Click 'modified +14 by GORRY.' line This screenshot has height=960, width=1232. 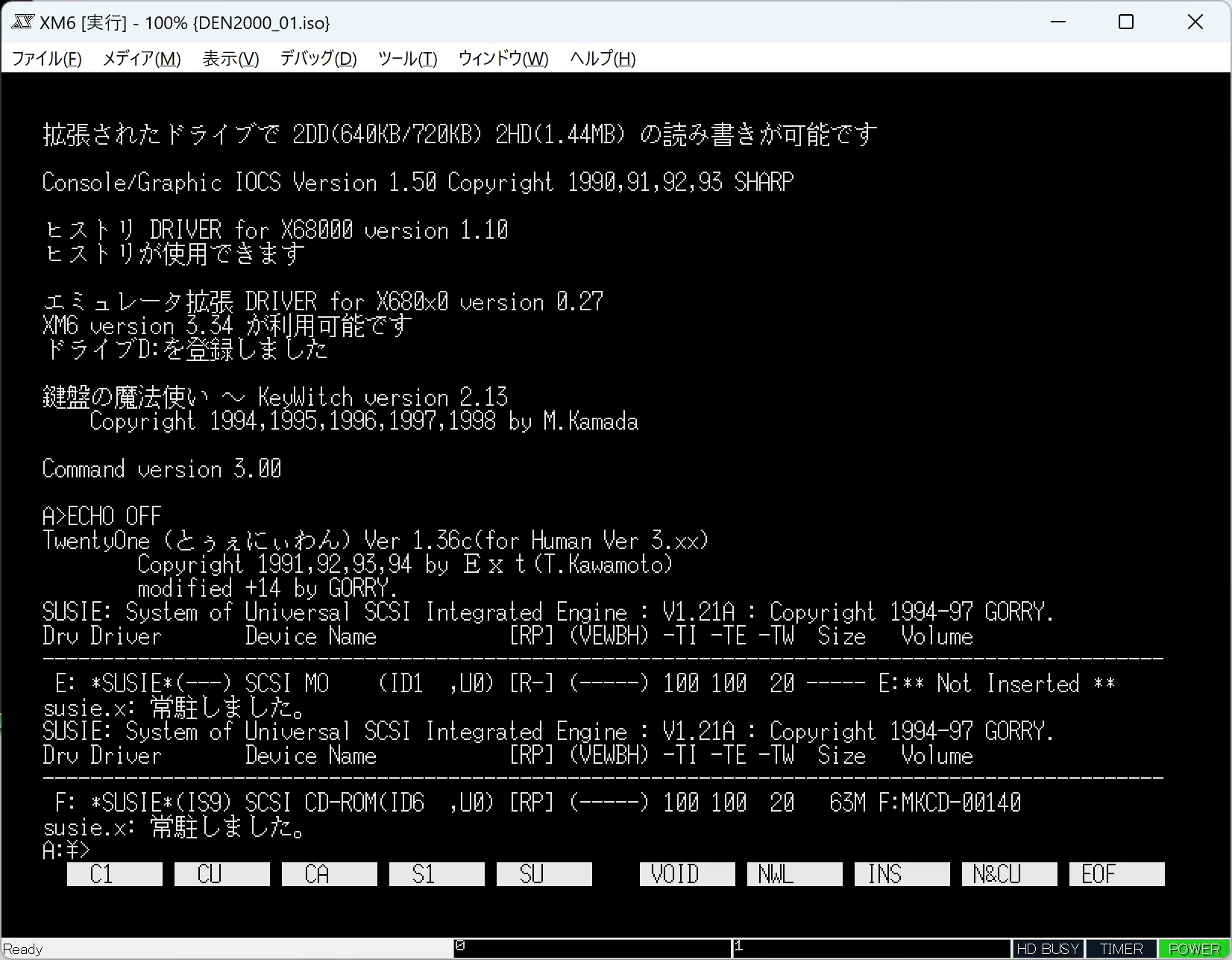click(x=268, y=588)
